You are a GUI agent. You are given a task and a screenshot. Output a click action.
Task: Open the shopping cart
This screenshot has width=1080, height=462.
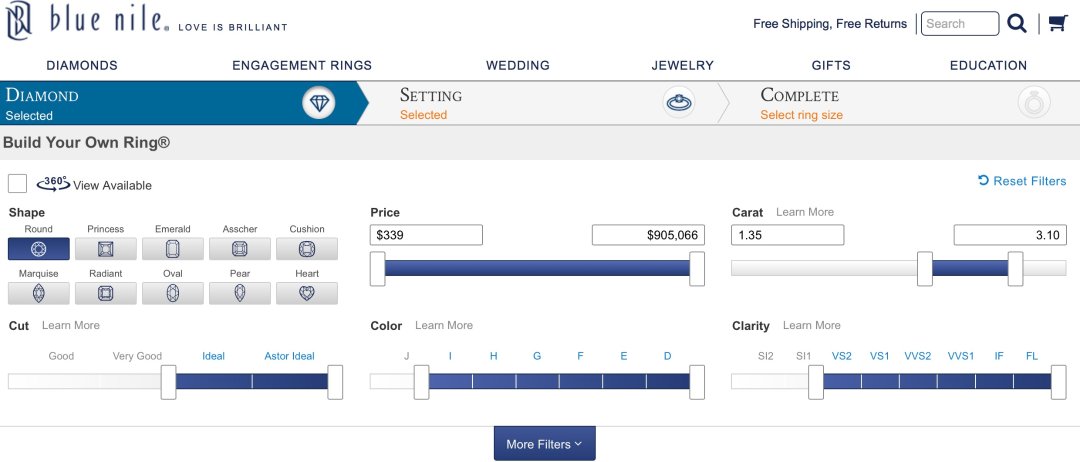pyautogui.click(x=1057, y=24)
